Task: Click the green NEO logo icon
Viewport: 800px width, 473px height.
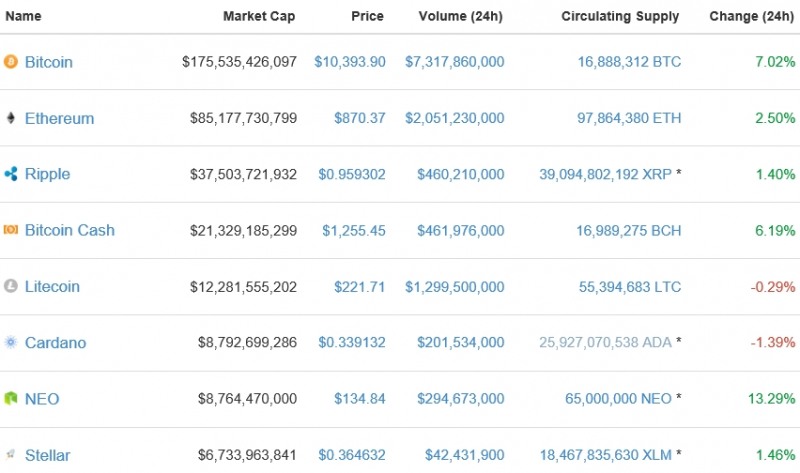Action: pyautogui.click(x=11, y=399)
